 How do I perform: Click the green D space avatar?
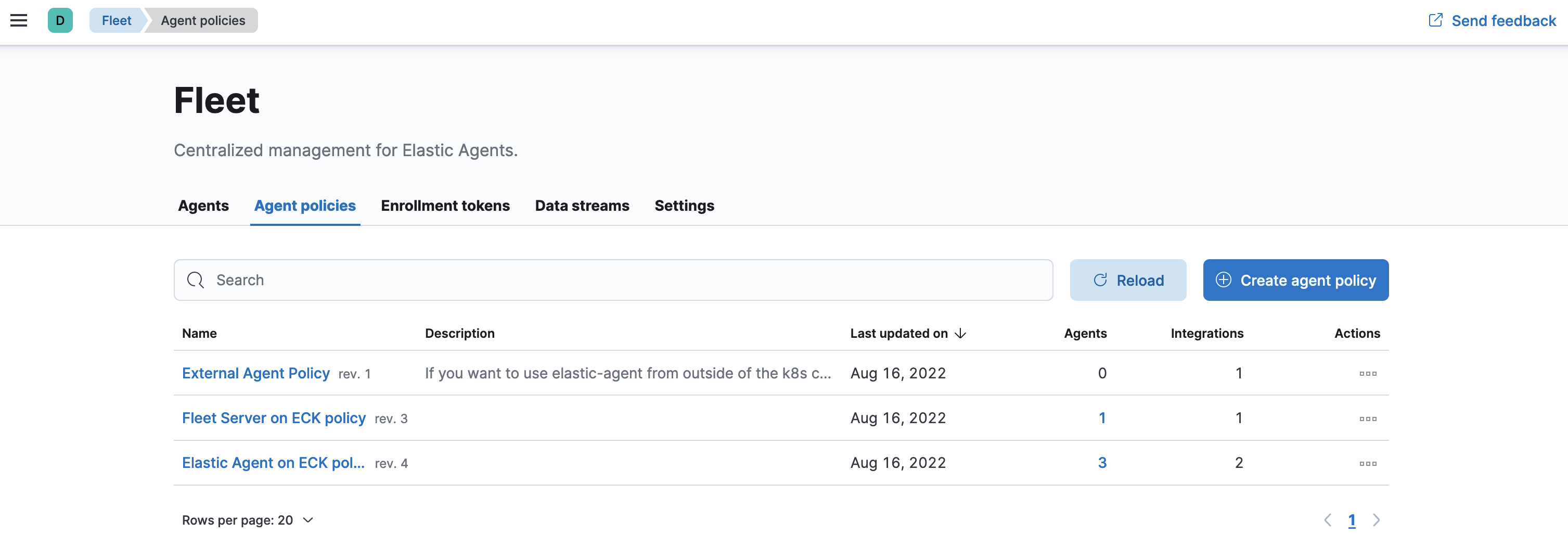(x=60, y=21)
